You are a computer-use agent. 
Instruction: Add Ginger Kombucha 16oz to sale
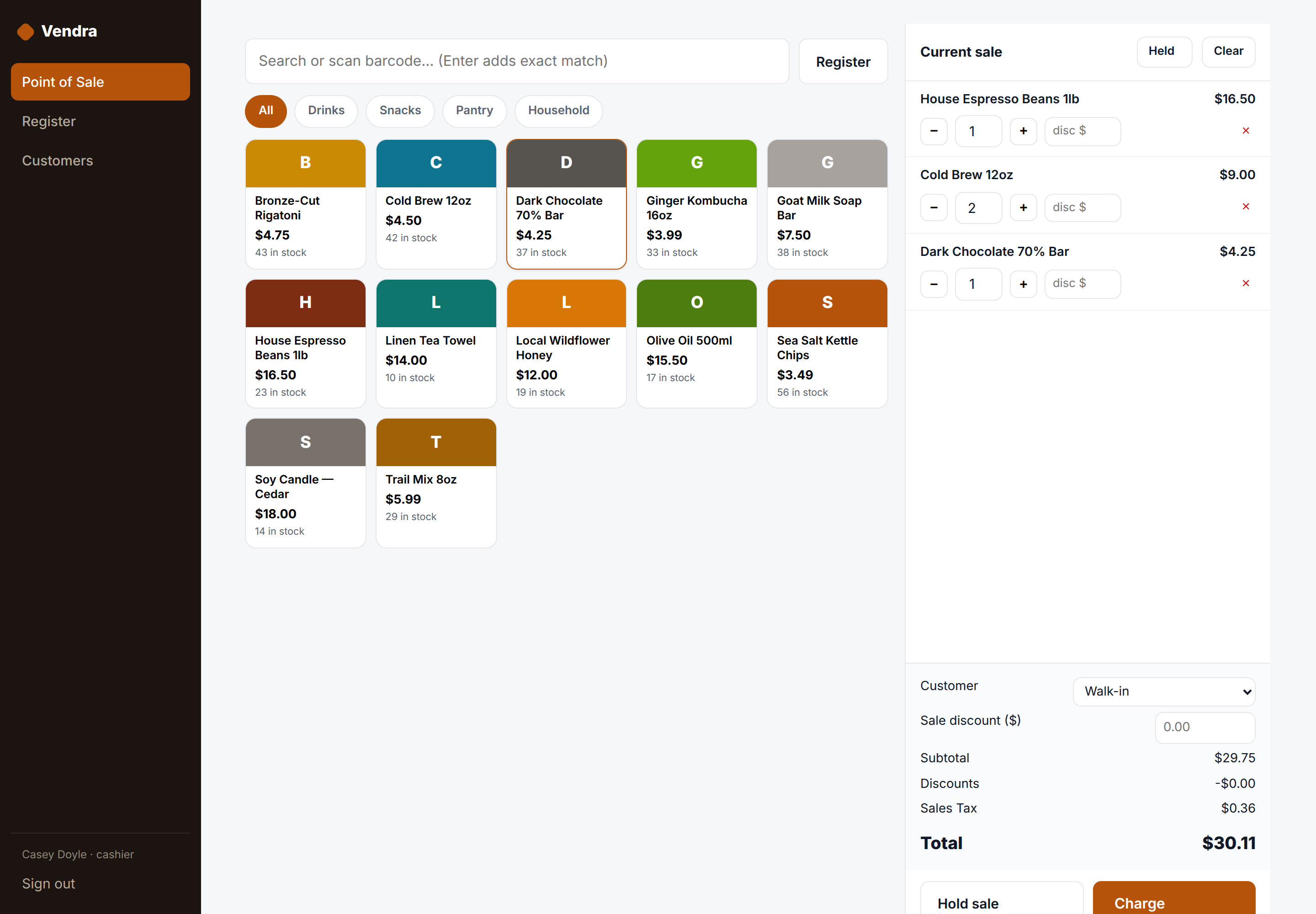click(696, 204)
